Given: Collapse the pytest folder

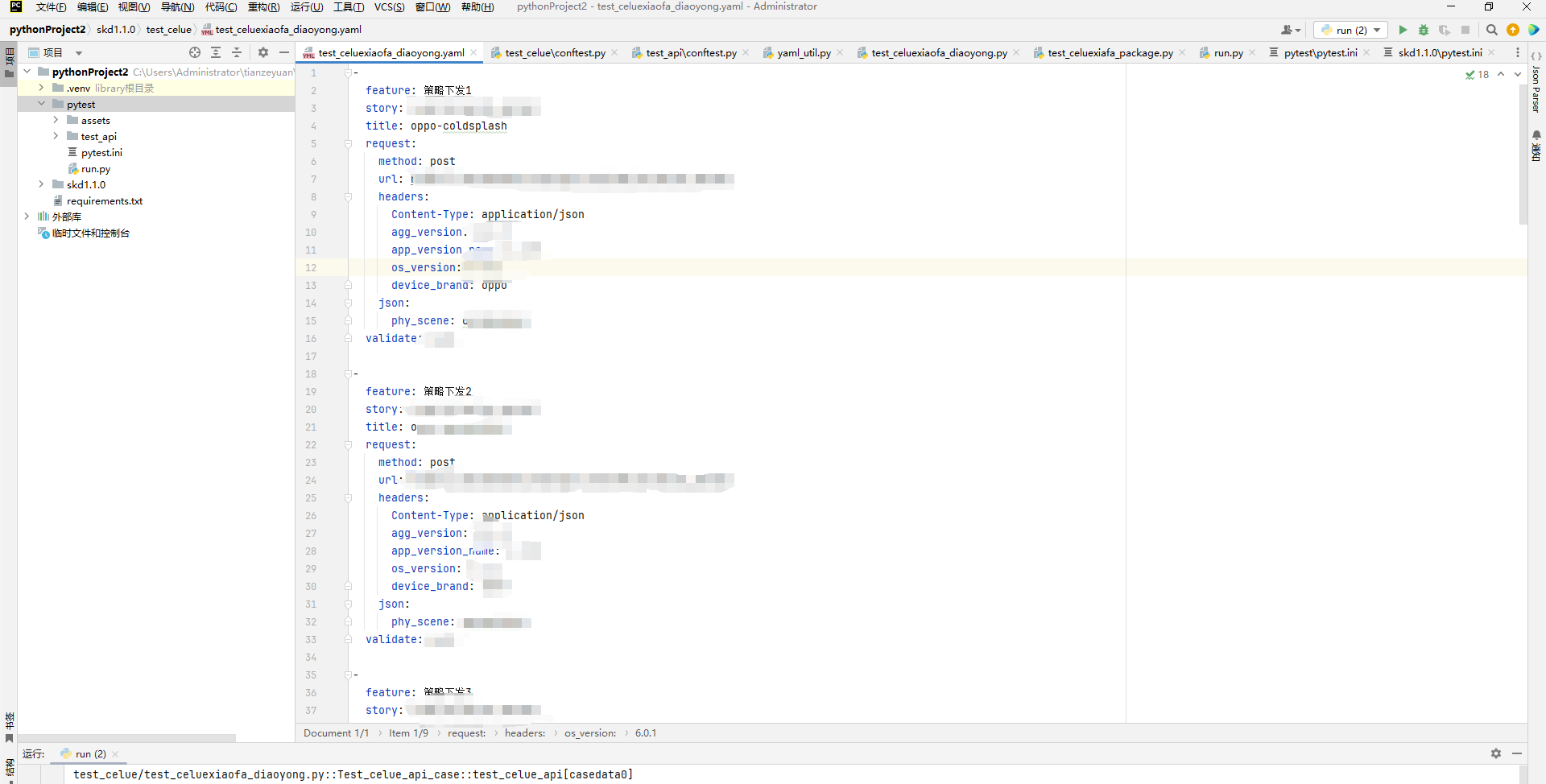Looking at the screenshot, I should 41,104.
